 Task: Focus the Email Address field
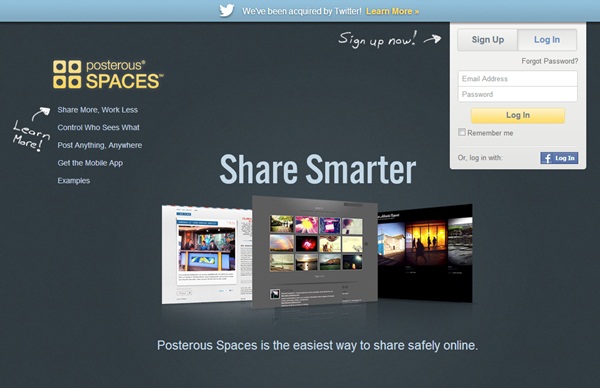coord(517,79)
